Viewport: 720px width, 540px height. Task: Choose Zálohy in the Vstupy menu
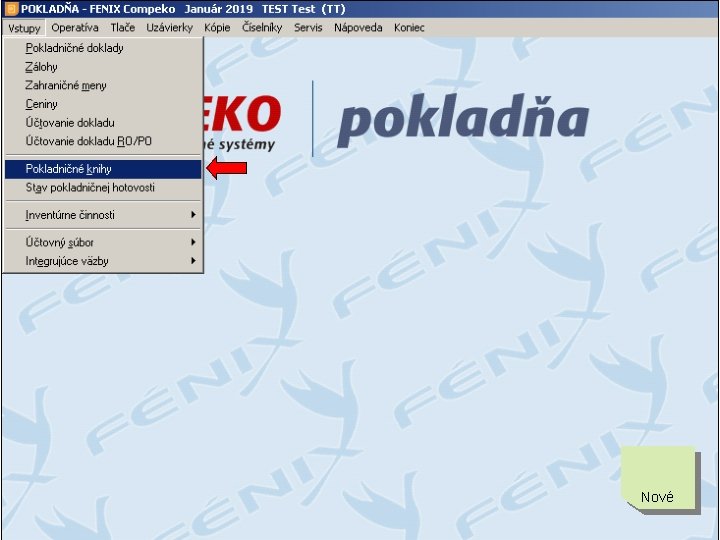[x=103, y=67]
